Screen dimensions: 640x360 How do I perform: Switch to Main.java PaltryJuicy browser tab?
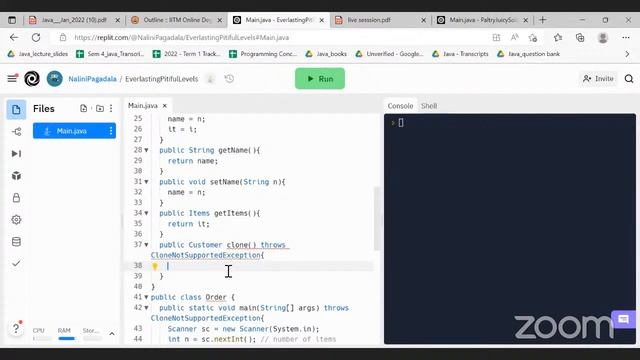[x=482, y=20]
